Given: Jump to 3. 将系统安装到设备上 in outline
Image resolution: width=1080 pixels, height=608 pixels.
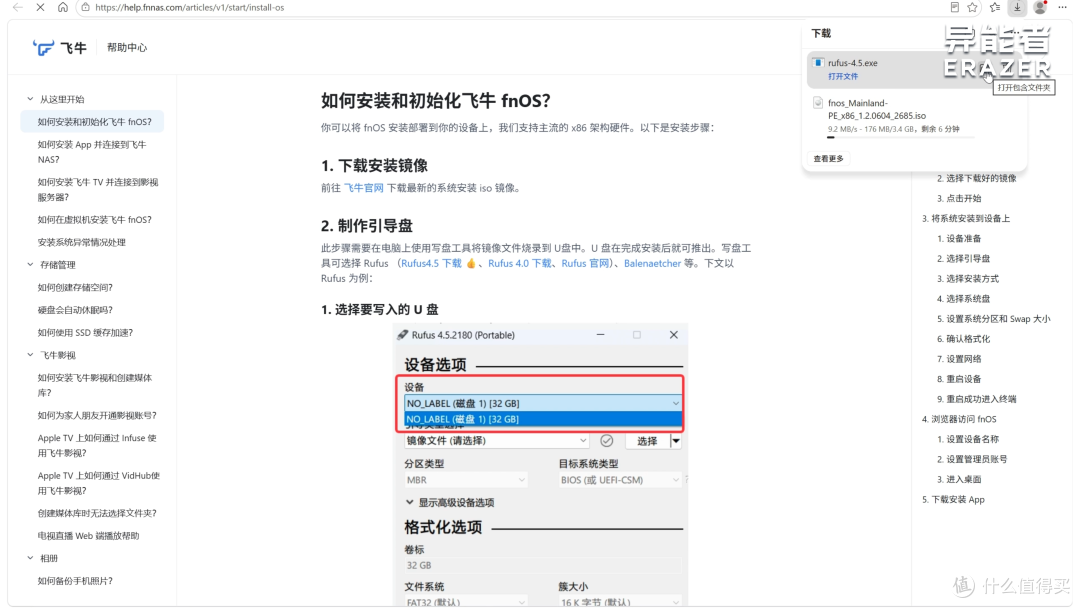Looking at the screenshot, I should [966, 218].
